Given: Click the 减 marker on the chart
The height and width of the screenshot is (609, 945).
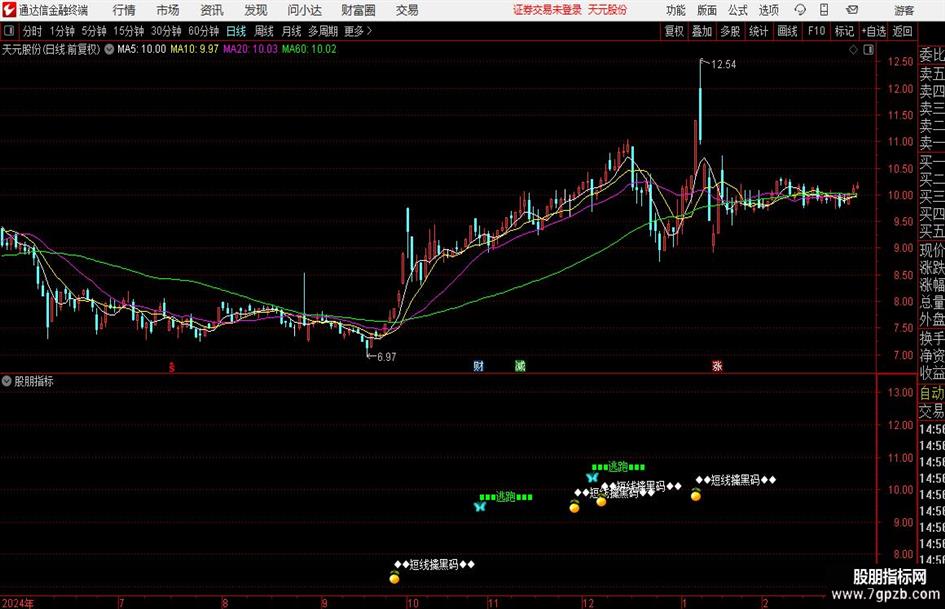Looking at the screenshot, I should pos(520,365).
